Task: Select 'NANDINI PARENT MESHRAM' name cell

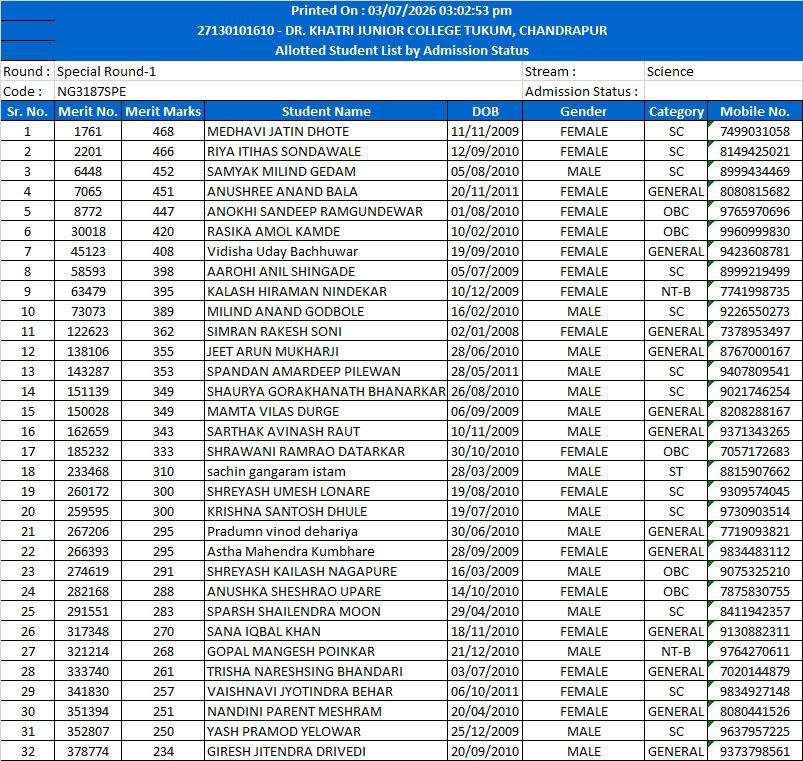Action: pos(326,710)
